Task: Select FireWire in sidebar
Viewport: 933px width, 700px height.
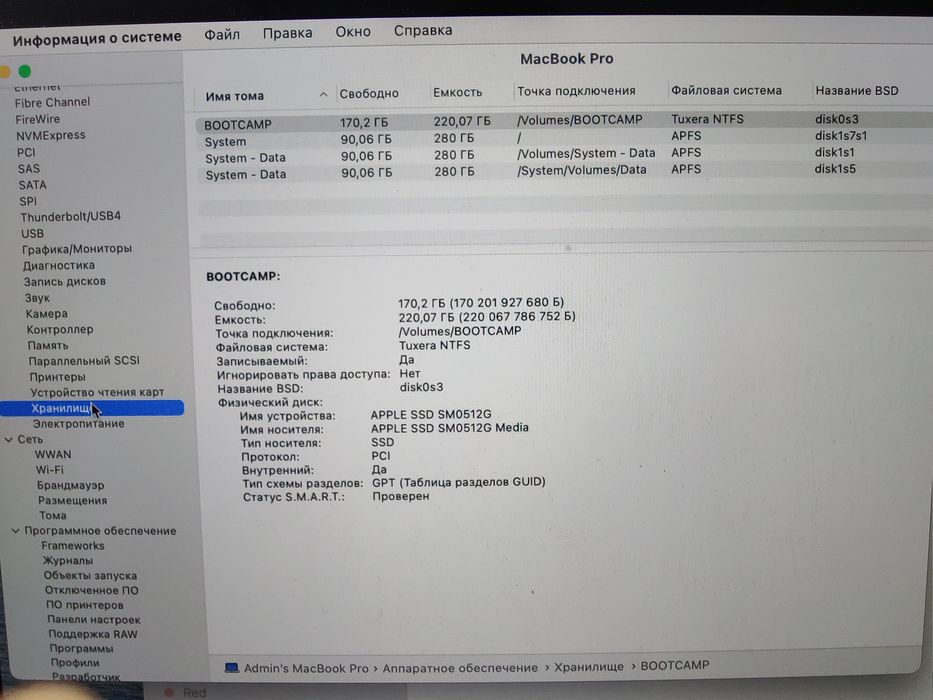Action: (37, 119)
